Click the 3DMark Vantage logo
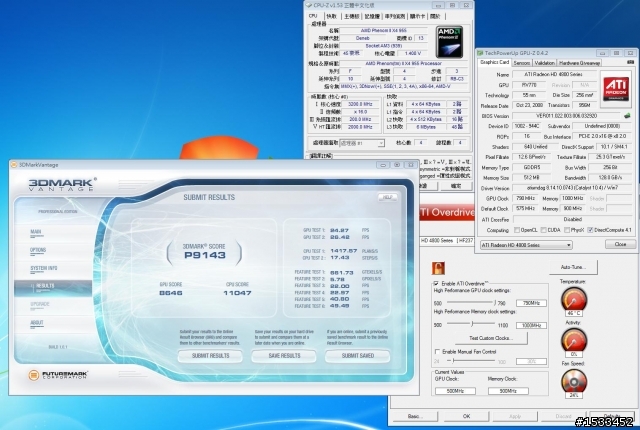This screenshot has width=640, height=430. tap(62, 184)
